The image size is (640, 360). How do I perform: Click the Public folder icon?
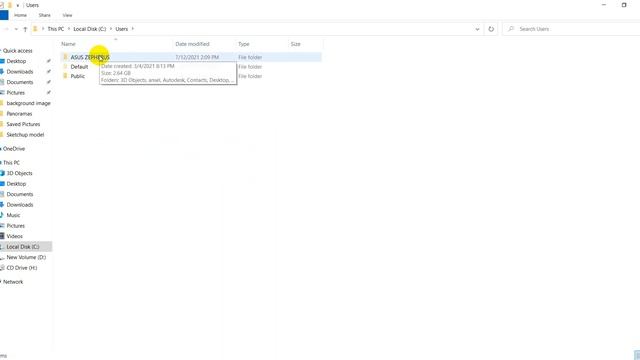tap(65, 76)
